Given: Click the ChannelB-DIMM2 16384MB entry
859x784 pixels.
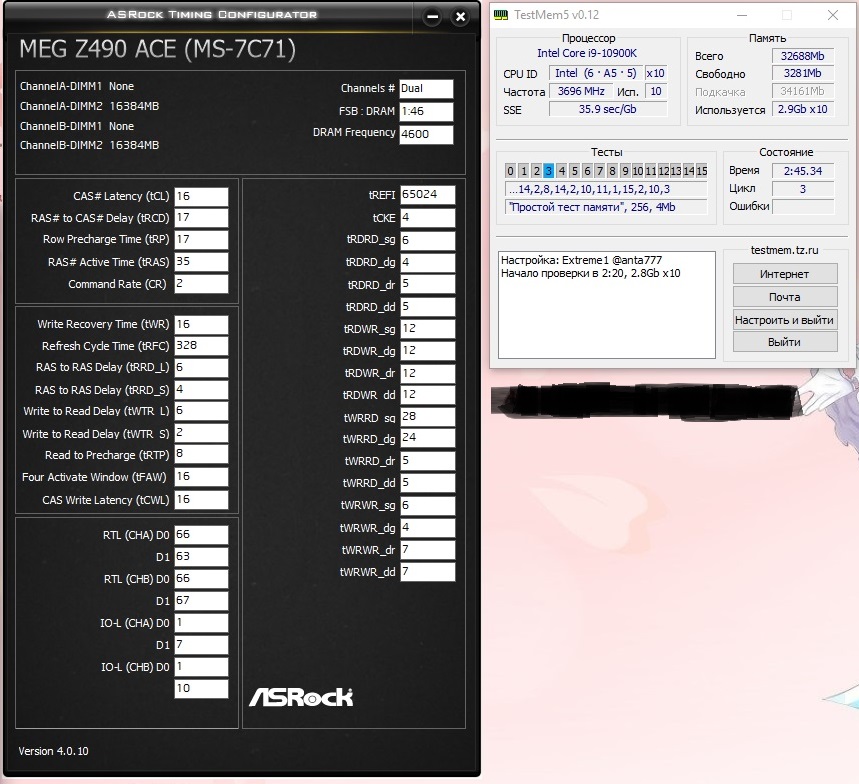Looking at the screenshot, I should [x=89, y=145].
